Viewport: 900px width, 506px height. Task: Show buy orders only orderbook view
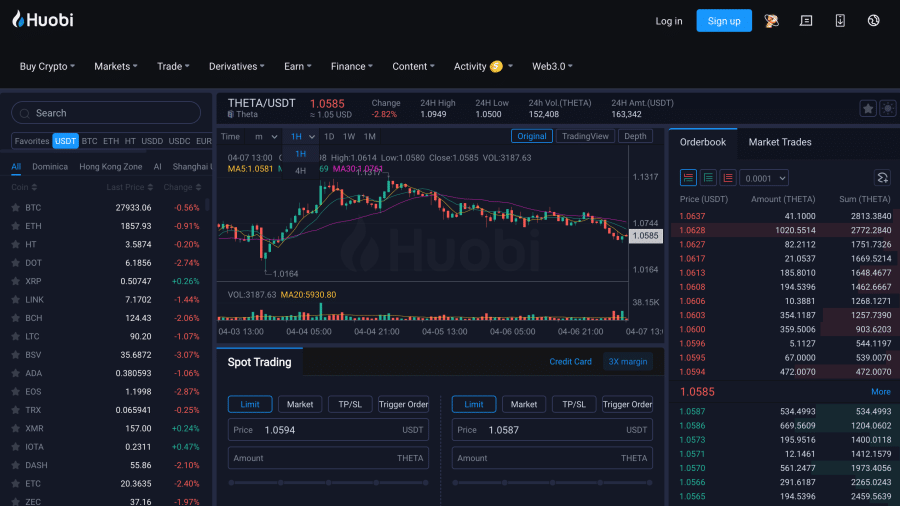tap(708, 178)
